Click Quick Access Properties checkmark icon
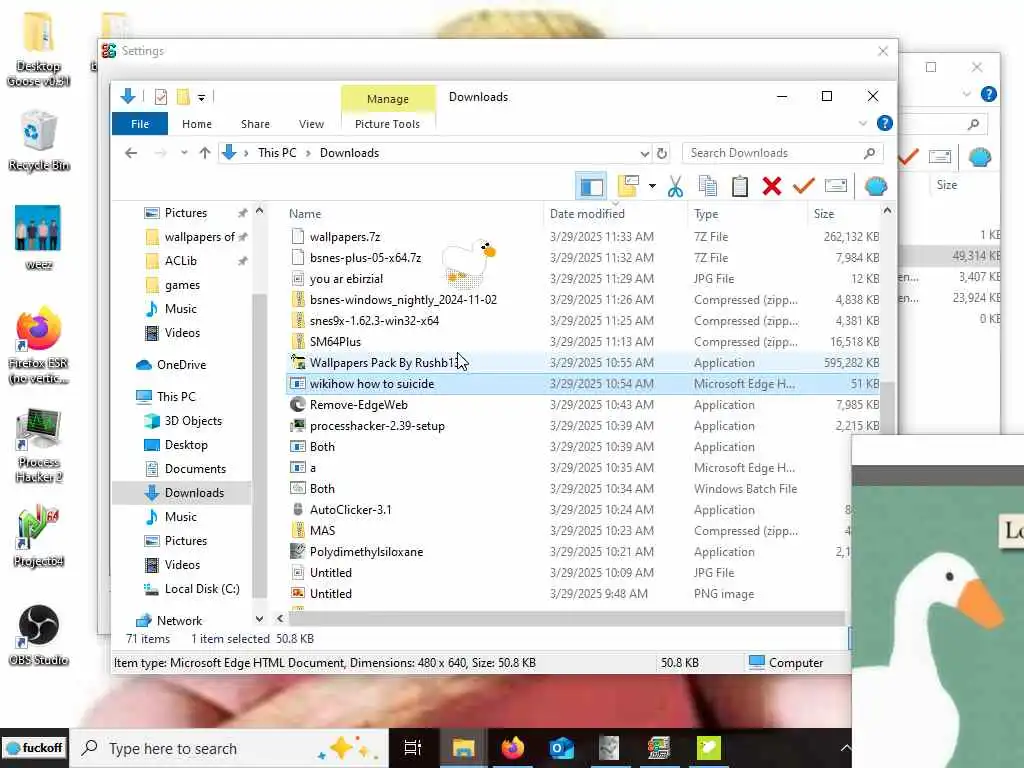Screen dimensions: 1024x768 (x=161, y=97)
